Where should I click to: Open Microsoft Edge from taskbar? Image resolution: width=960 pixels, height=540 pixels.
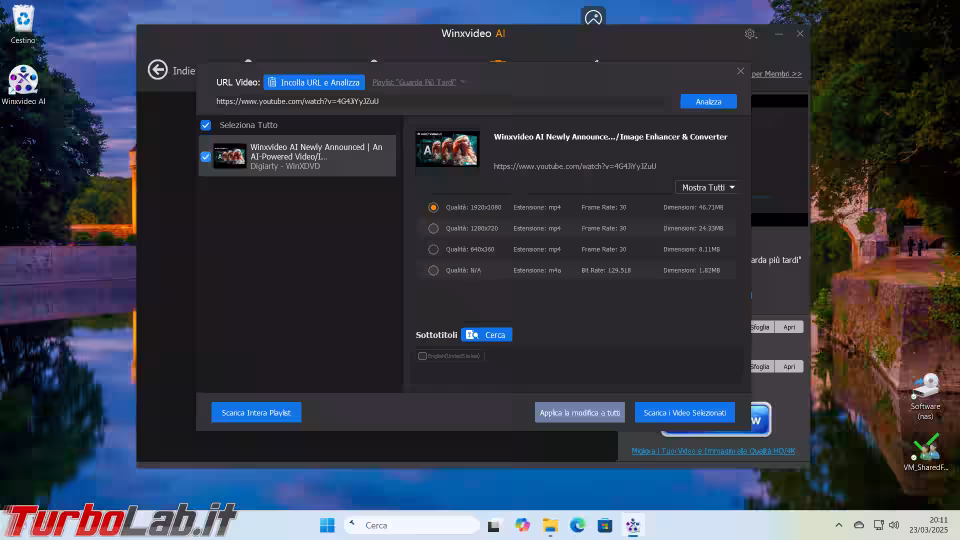pyautogui.click(x=577, y=525)
